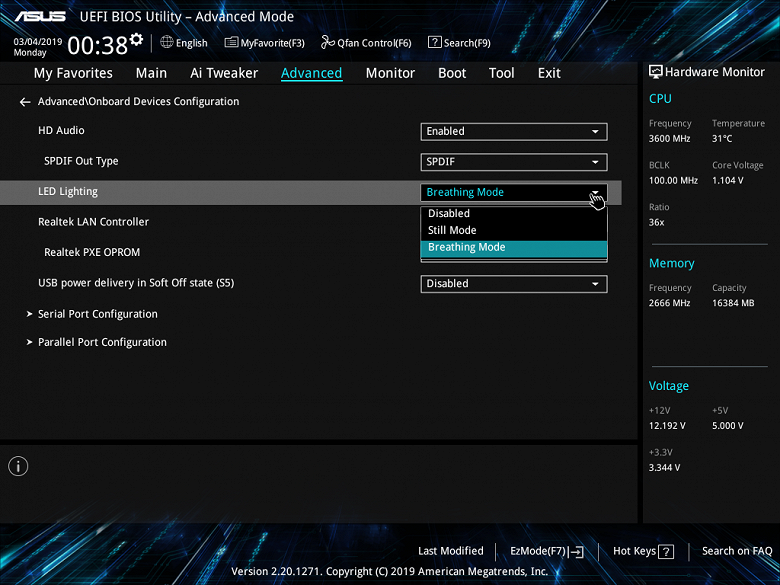Open the Search on FAQ link
This screenshot has width=780, height=585.
pos(737,551)
